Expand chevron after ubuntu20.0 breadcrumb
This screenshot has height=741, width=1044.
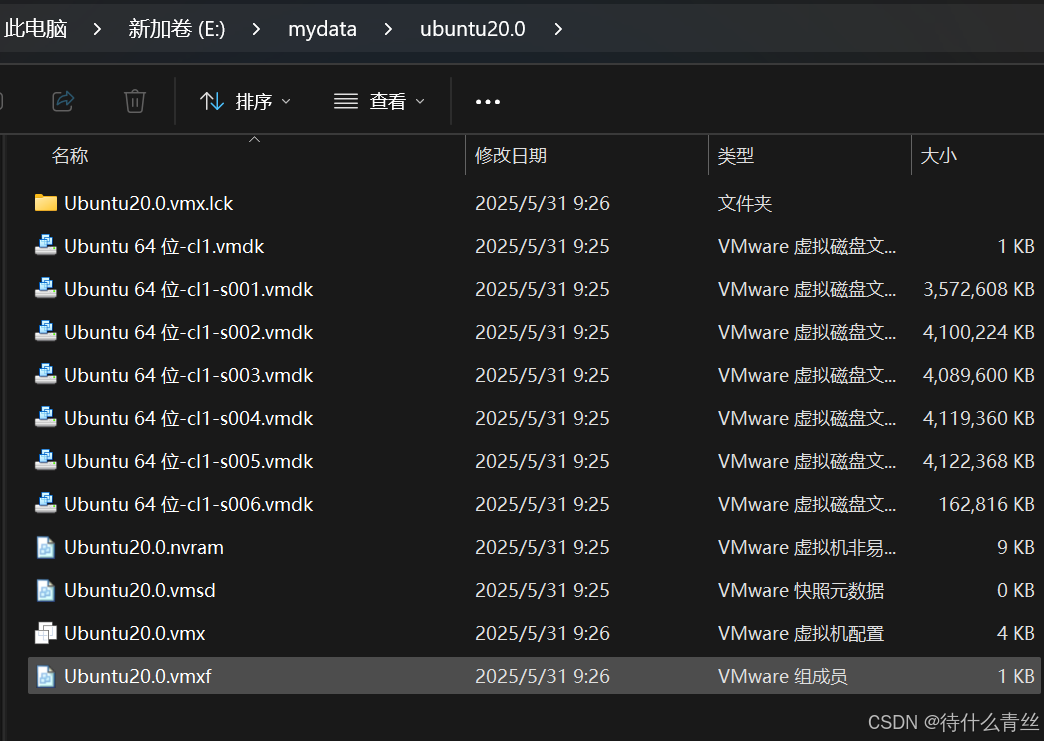tap(558, 29)
